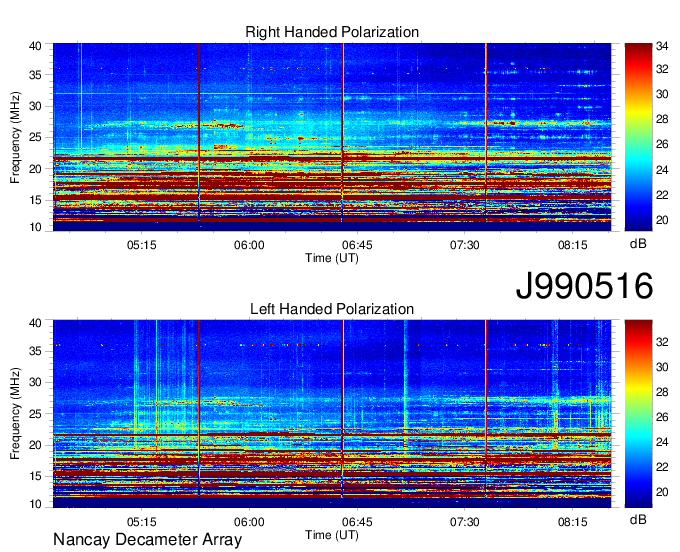The image size is (680, 552).
Task: Click the 25 frequency tick on top plot
Action: click(35, 138)
